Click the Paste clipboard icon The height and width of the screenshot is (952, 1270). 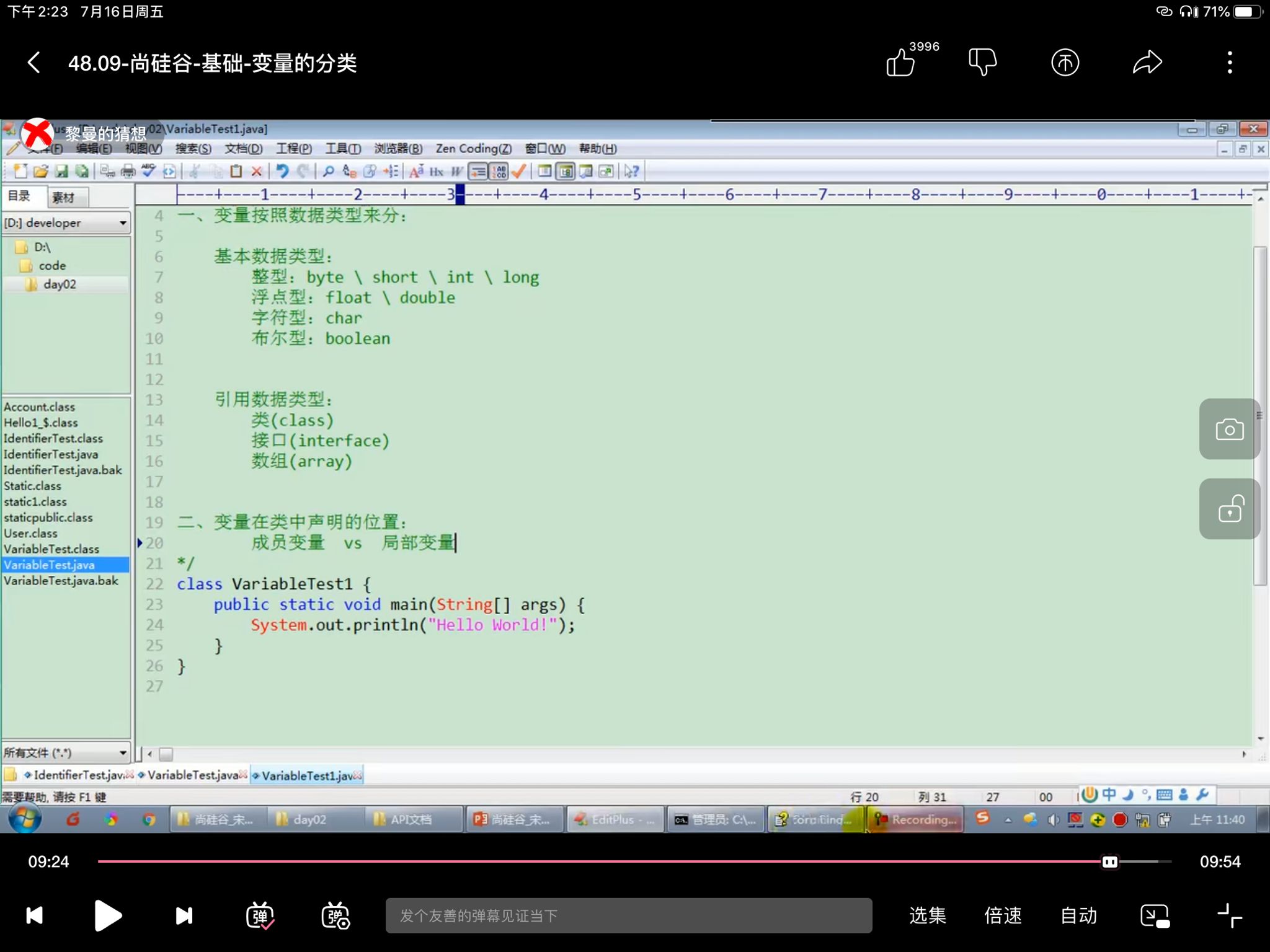point(236,171)
